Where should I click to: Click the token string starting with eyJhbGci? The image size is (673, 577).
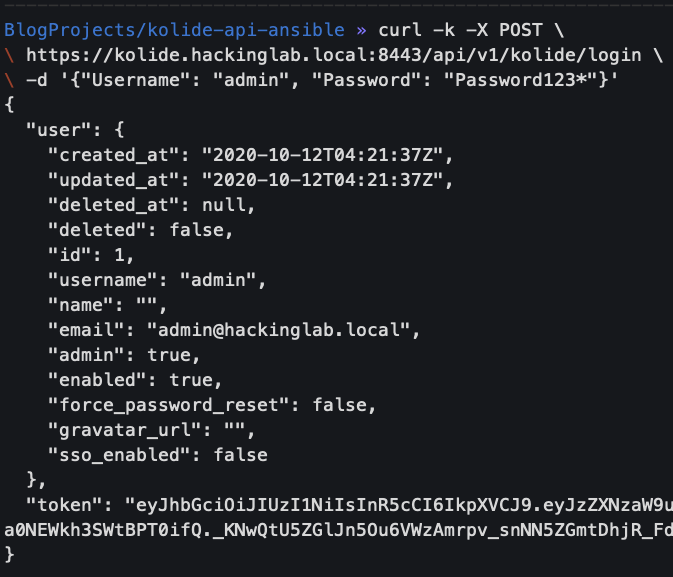tap(398, 505)
